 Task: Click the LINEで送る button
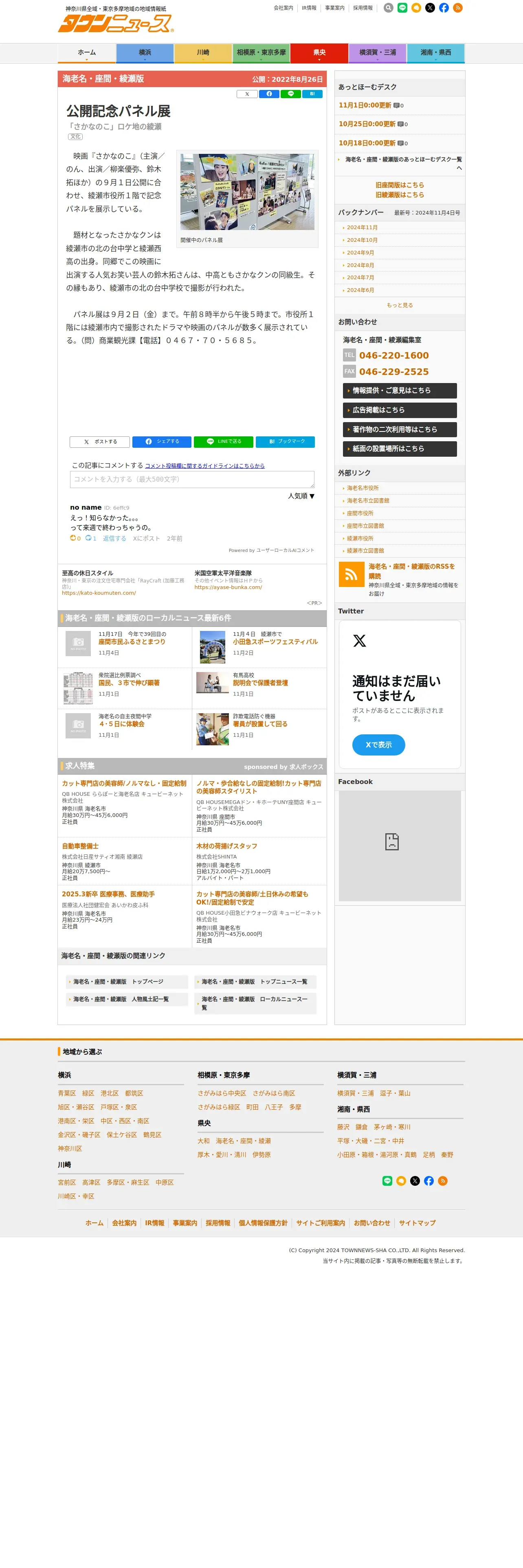click(224, 442)
